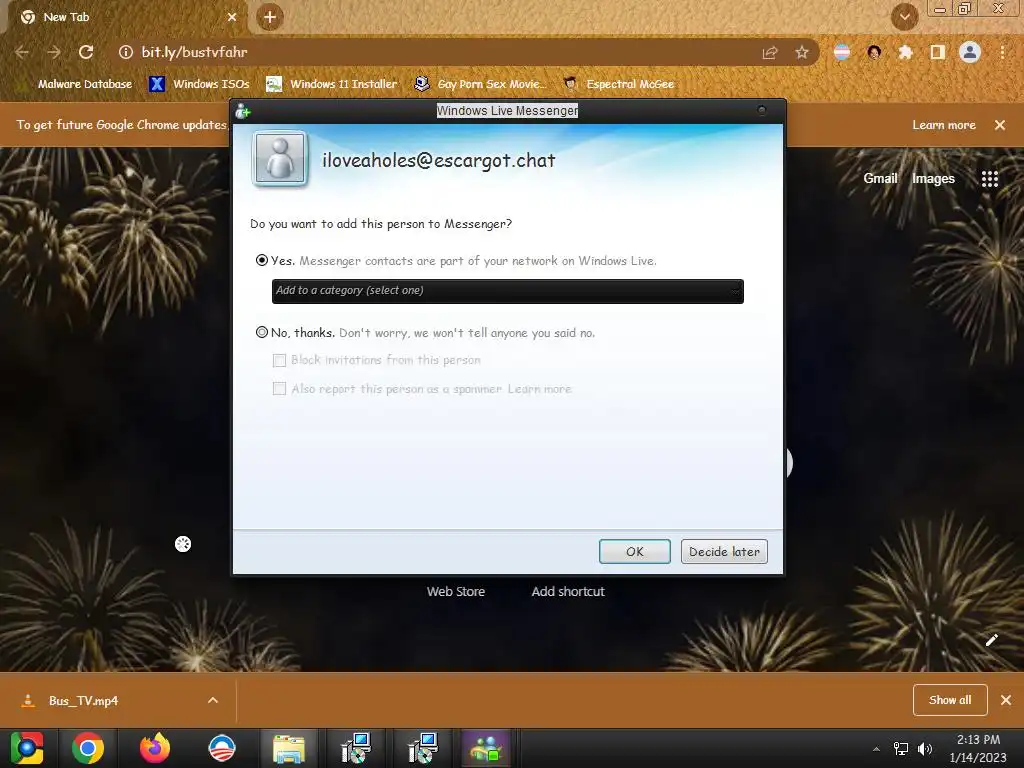Tick Block invitations from this person checkbox
Image resolution: width=1024 pixels, height=768 pixels.
coord(280,360)
